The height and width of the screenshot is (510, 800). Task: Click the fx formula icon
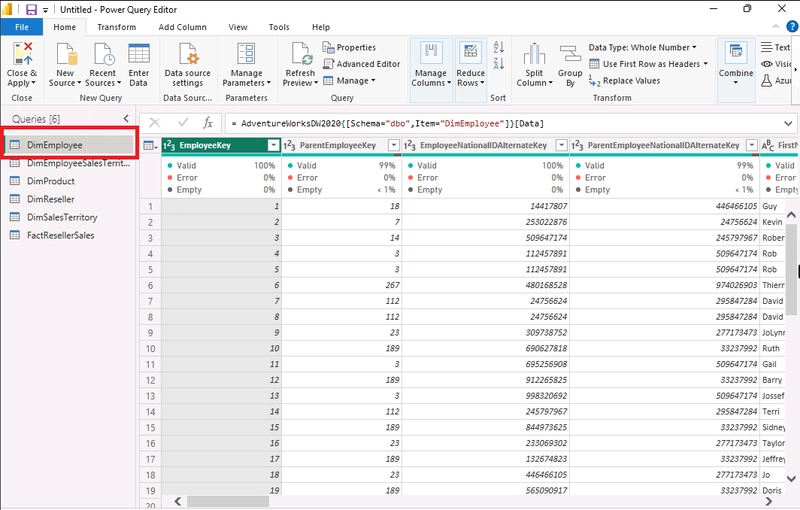[208, 123]
